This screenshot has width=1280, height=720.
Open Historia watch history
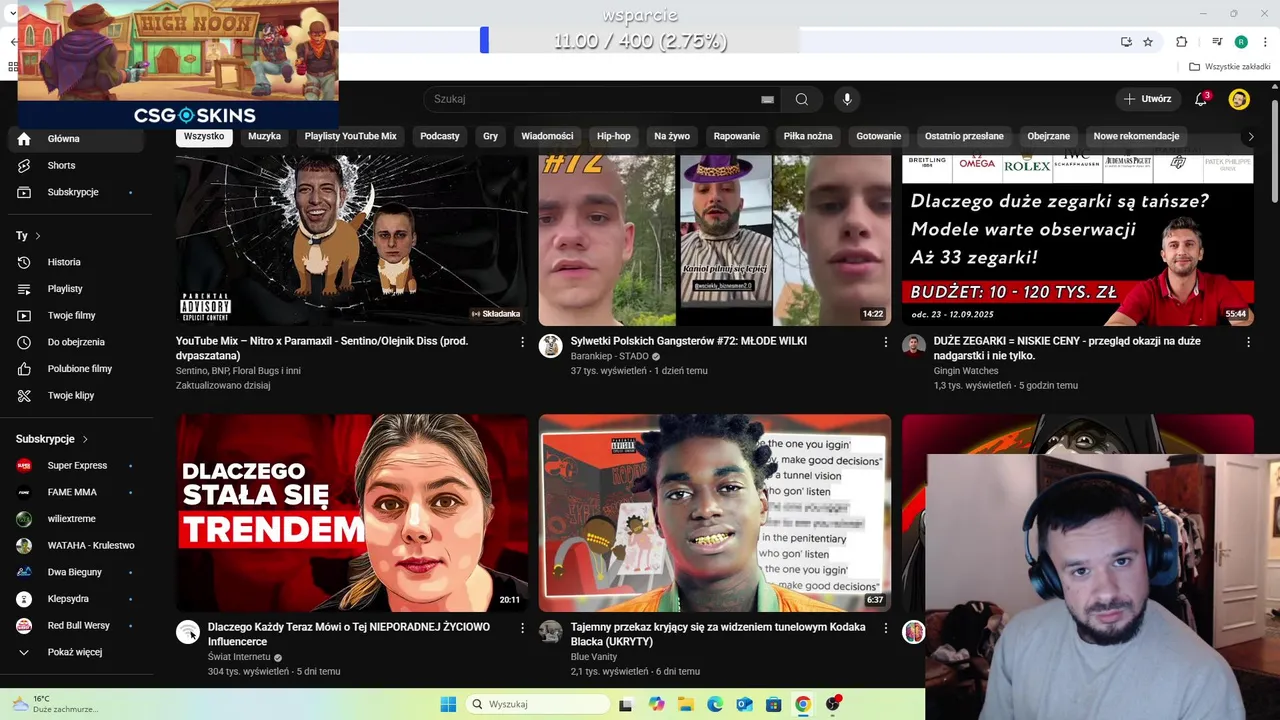coord(76,262)
